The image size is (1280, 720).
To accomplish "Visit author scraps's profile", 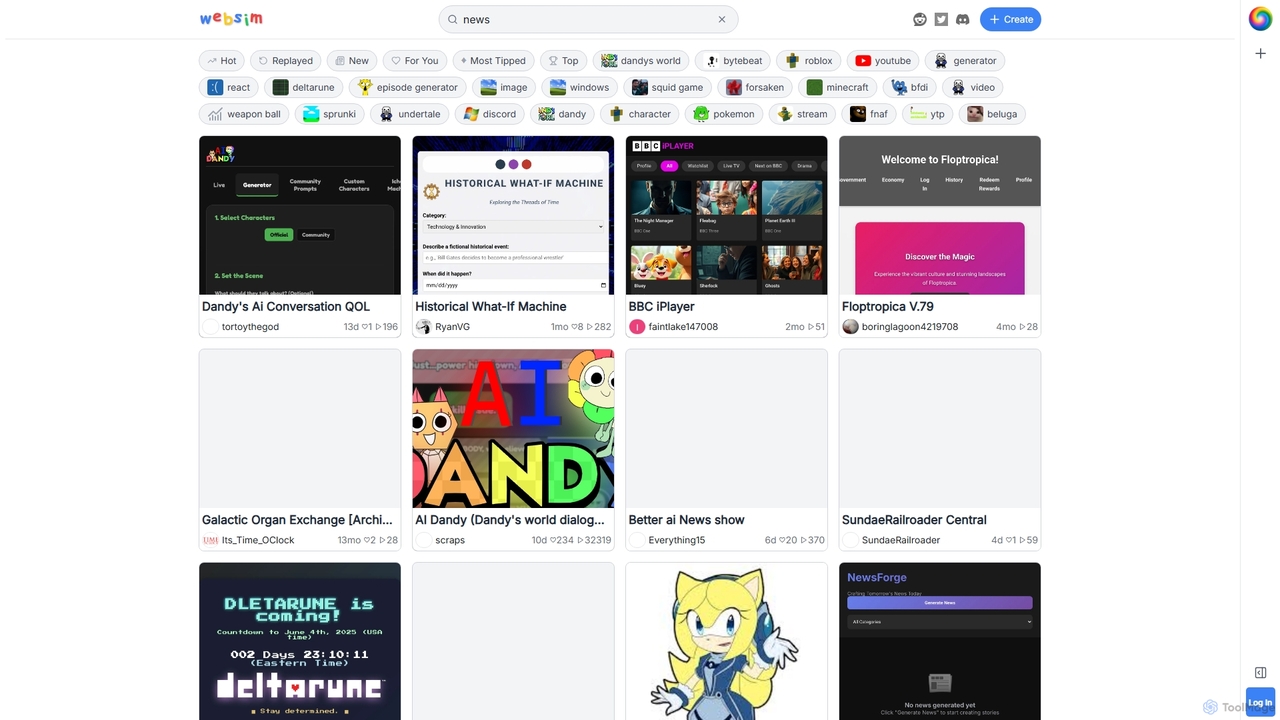I will click(x=450, y=540).
